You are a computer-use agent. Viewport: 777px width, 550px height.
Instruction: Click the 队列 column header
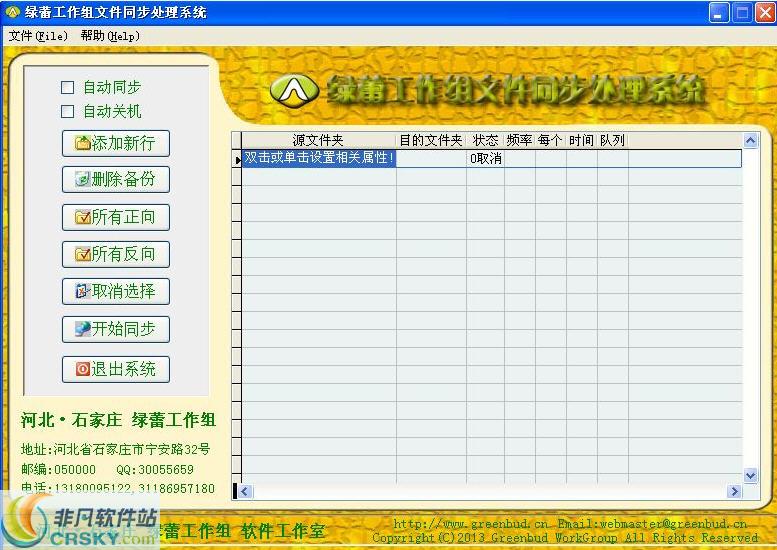612,140
